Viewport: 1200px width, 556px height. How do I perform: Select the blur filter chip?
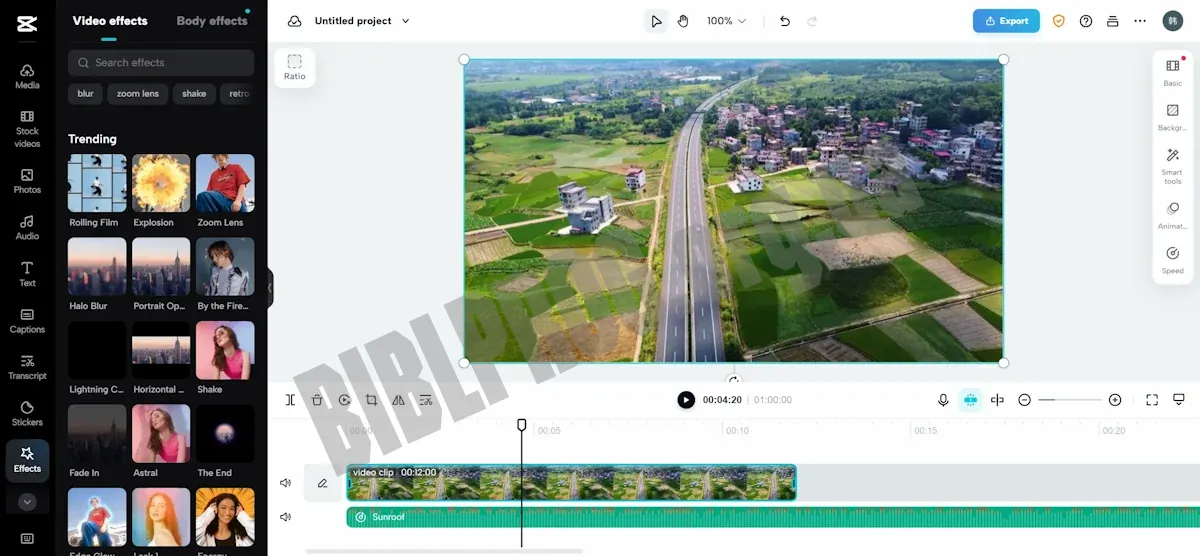pyautogui.click(x=85, y=94)
